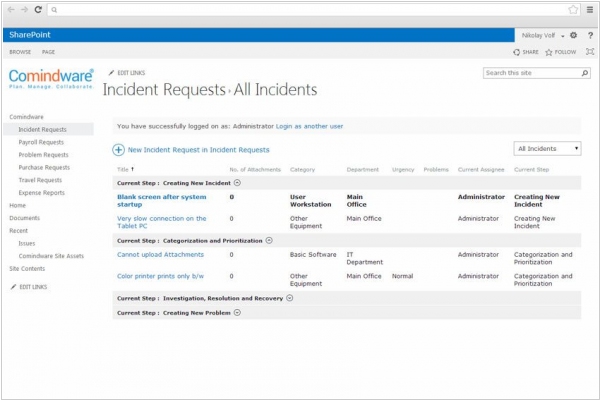Switch to the PAGE ribbon tab
Viewport: 600px width, 400px height.
pos(48,51)
